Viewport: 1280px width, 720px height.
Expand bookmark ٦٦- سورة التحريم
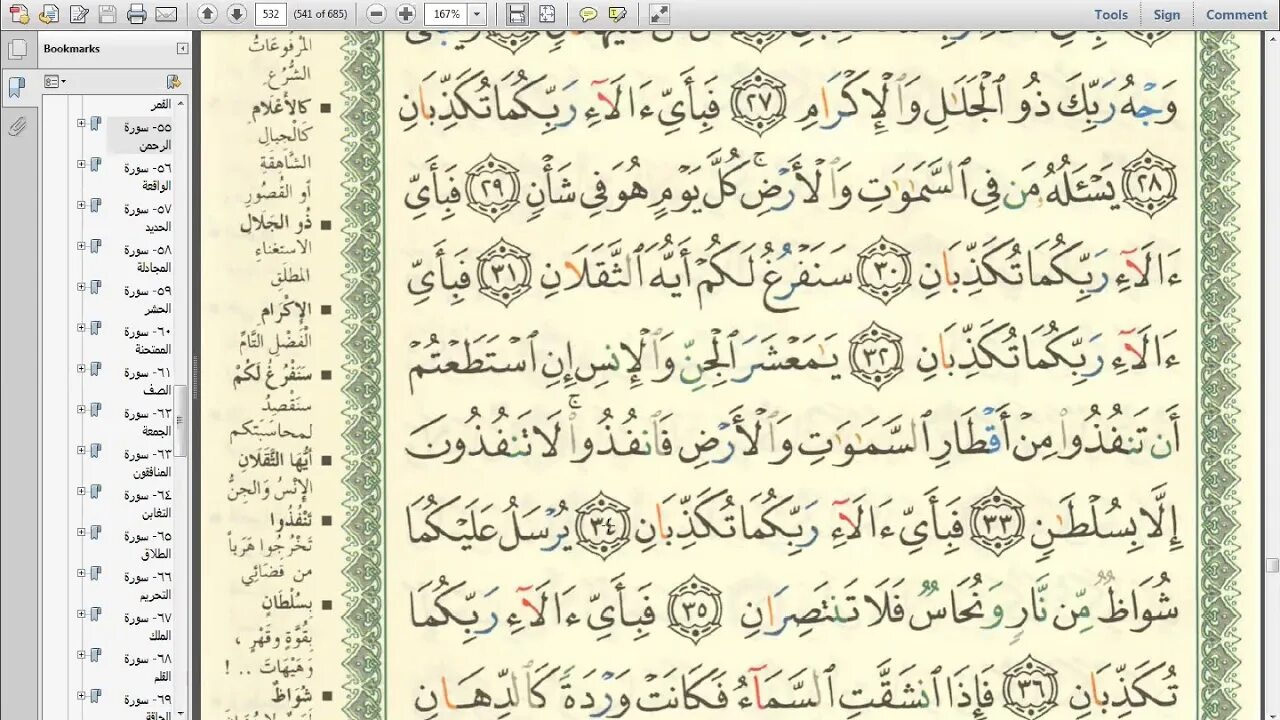(81, 574)
